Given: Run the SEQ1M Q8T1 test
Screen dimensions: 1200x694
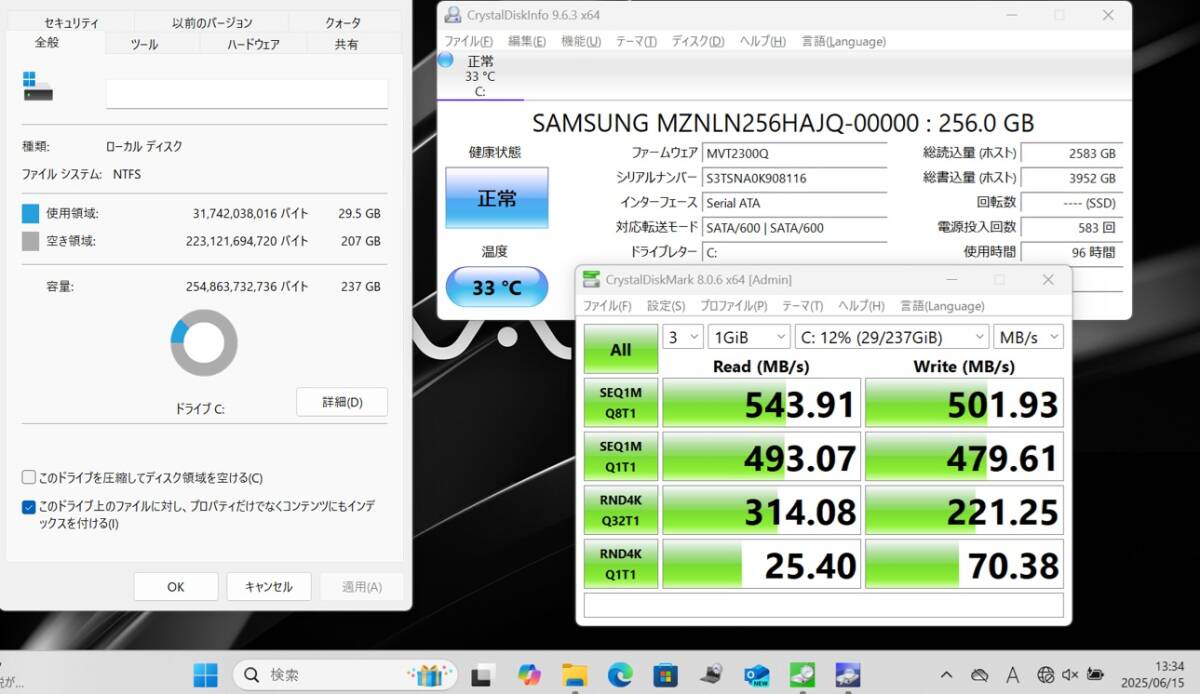Looking at the screenshot, I should (x=621, y=403).
